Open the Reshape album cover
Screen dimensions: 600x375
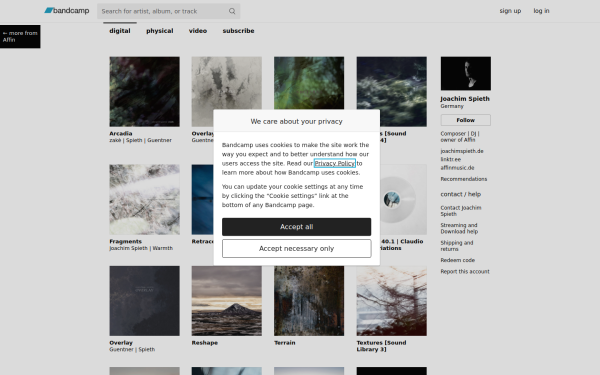[x=227, y=301]
